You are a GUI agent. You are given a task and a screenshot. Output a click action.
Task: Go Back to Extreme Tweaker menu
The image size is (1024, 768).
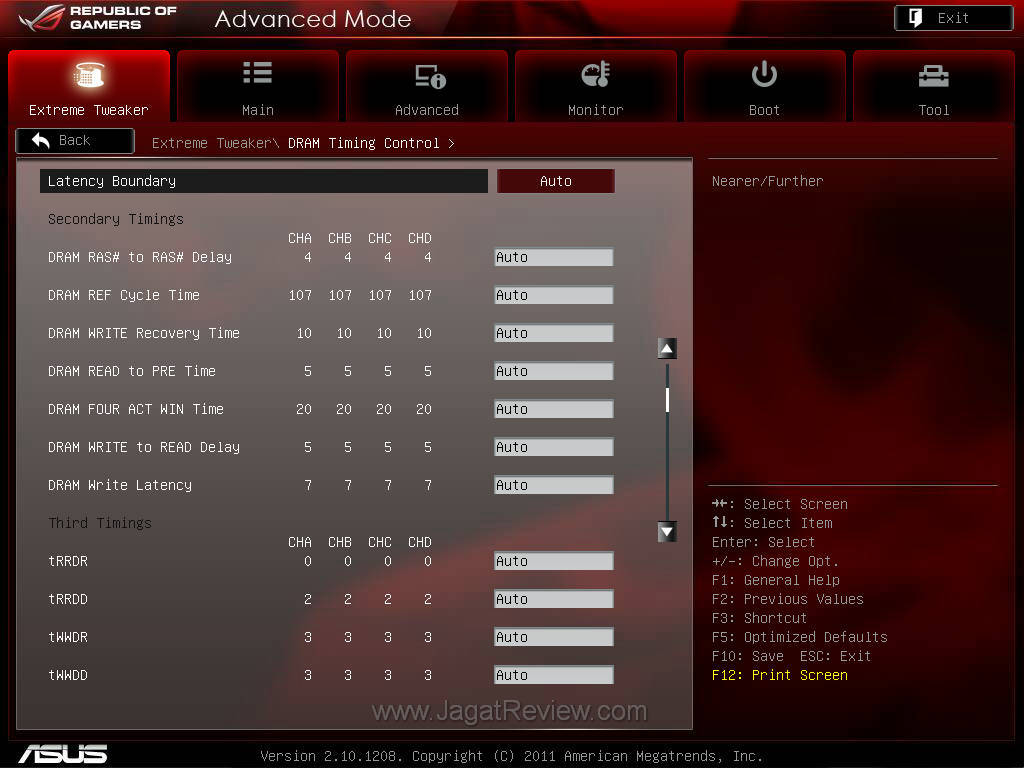tap(75, 140)
